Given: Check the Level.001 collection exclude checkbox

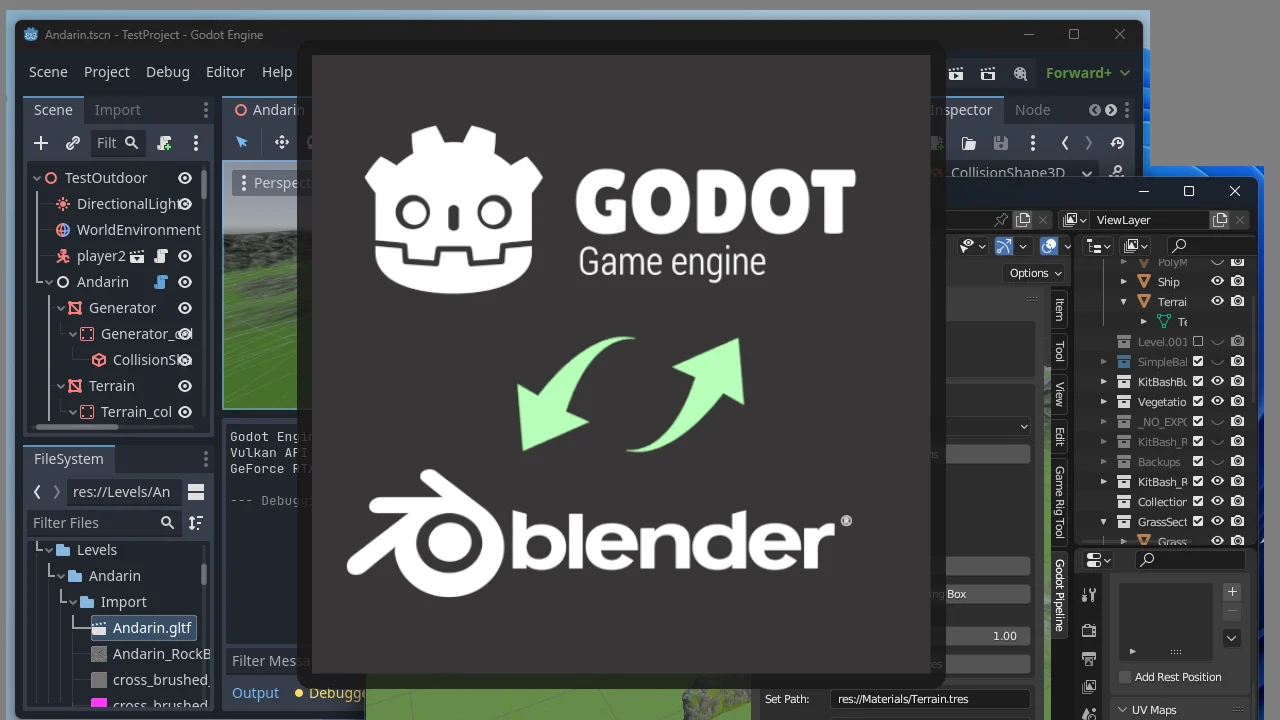Looking at the screenshot, I should (1198, 342).
